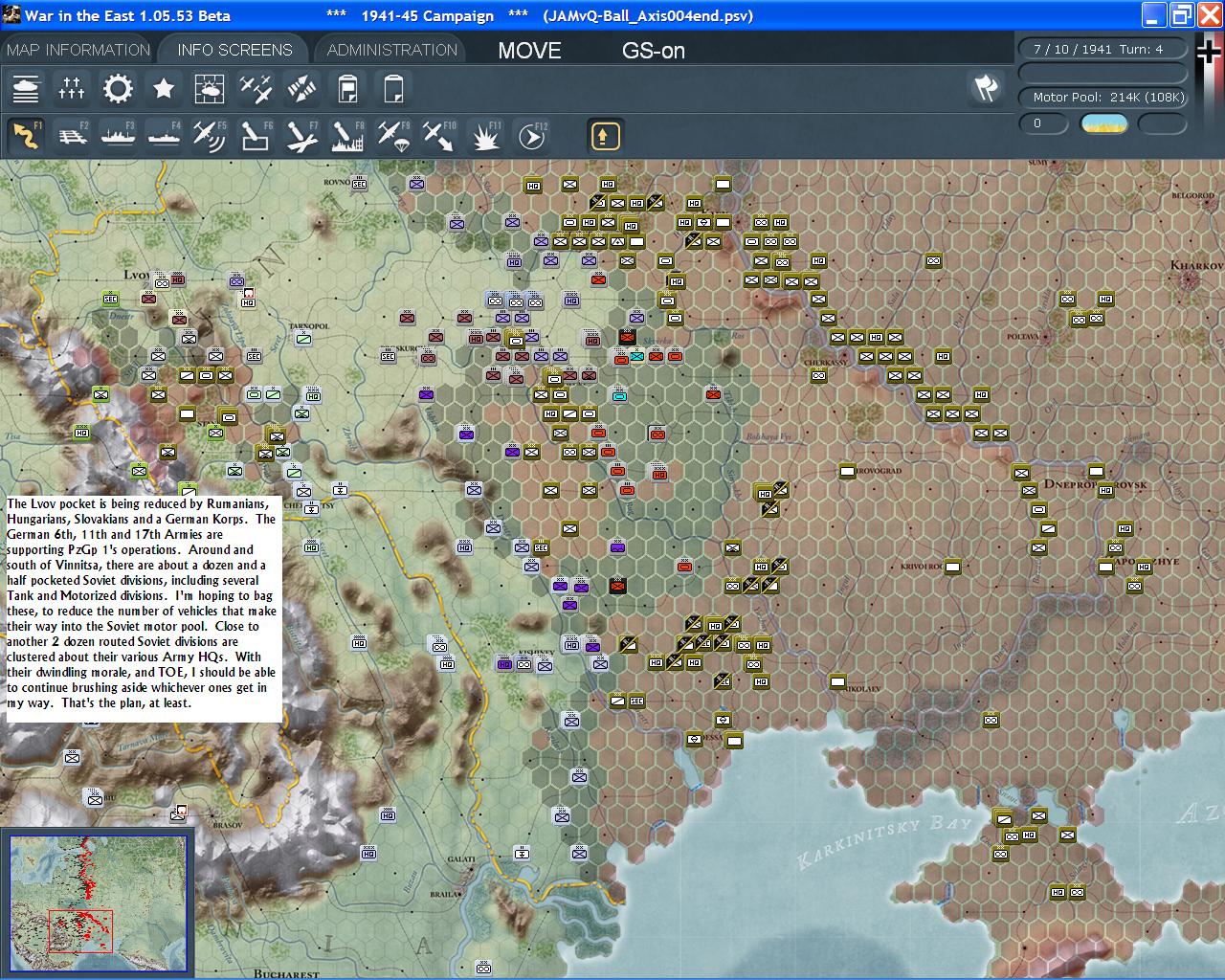Click the Dnepropetrovsk city label on map

1095,485
